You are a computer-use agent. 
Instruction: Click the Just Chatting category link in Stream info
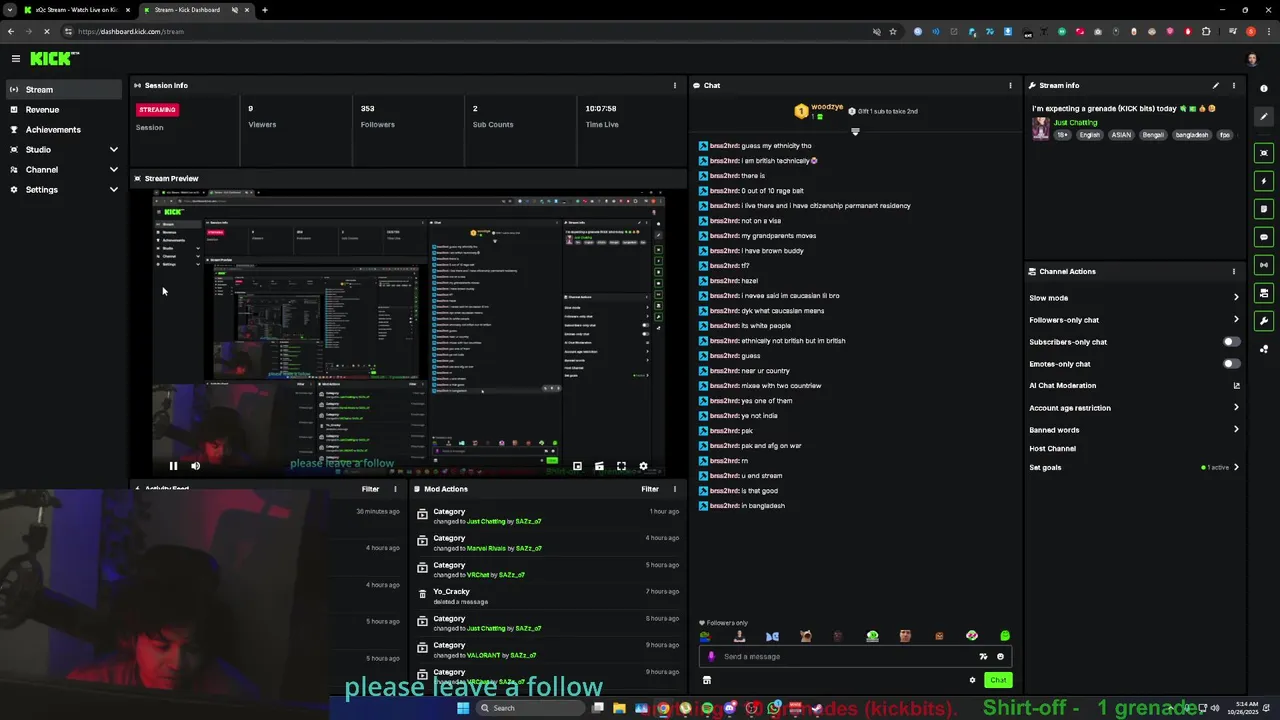point(1075,123)
